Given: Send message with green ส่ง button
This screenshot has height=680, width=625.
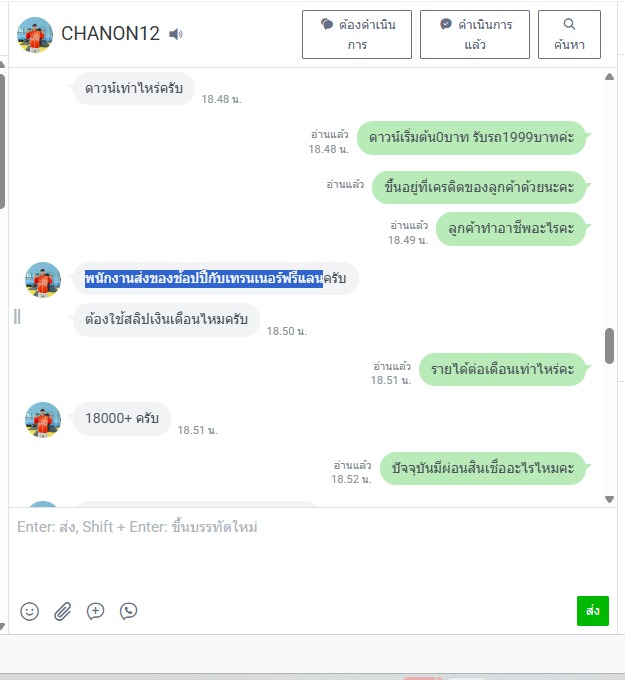Looking at the screenshot, I should pyautogui.click(x=593, y=611).
